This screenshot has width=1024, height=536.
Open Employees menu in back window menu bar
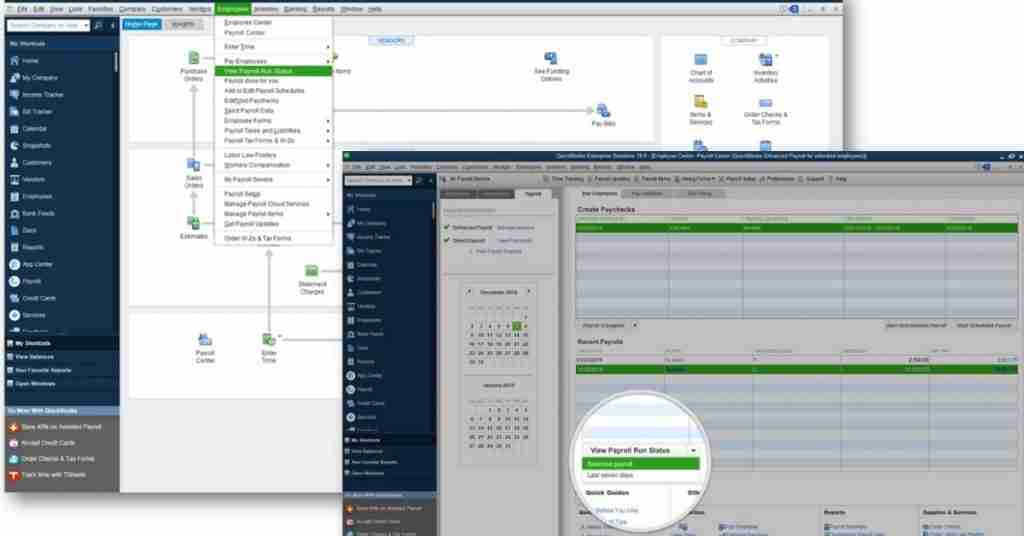coord(232,9)
